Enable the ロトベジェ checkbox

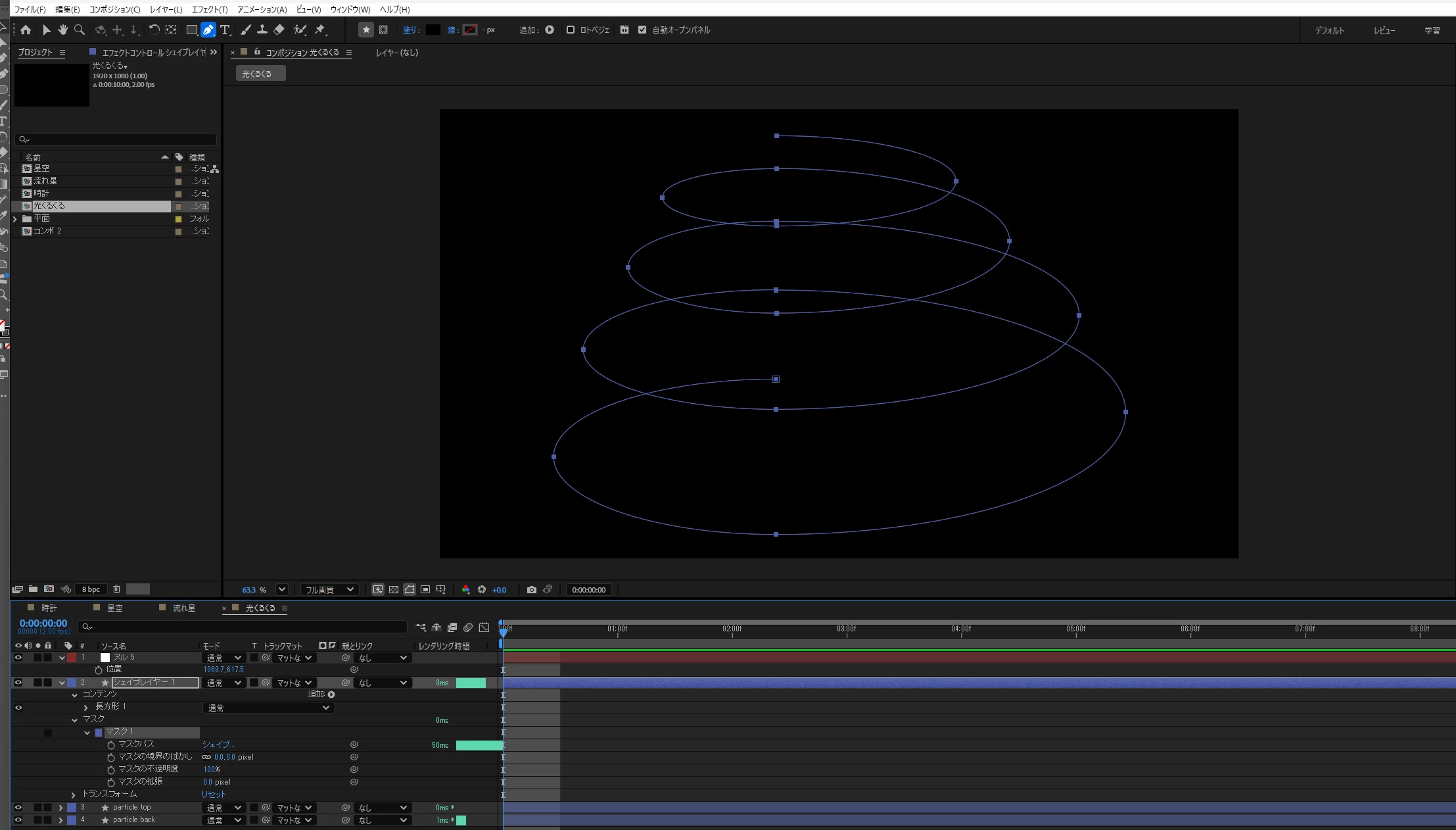click(x=570, y=30)
